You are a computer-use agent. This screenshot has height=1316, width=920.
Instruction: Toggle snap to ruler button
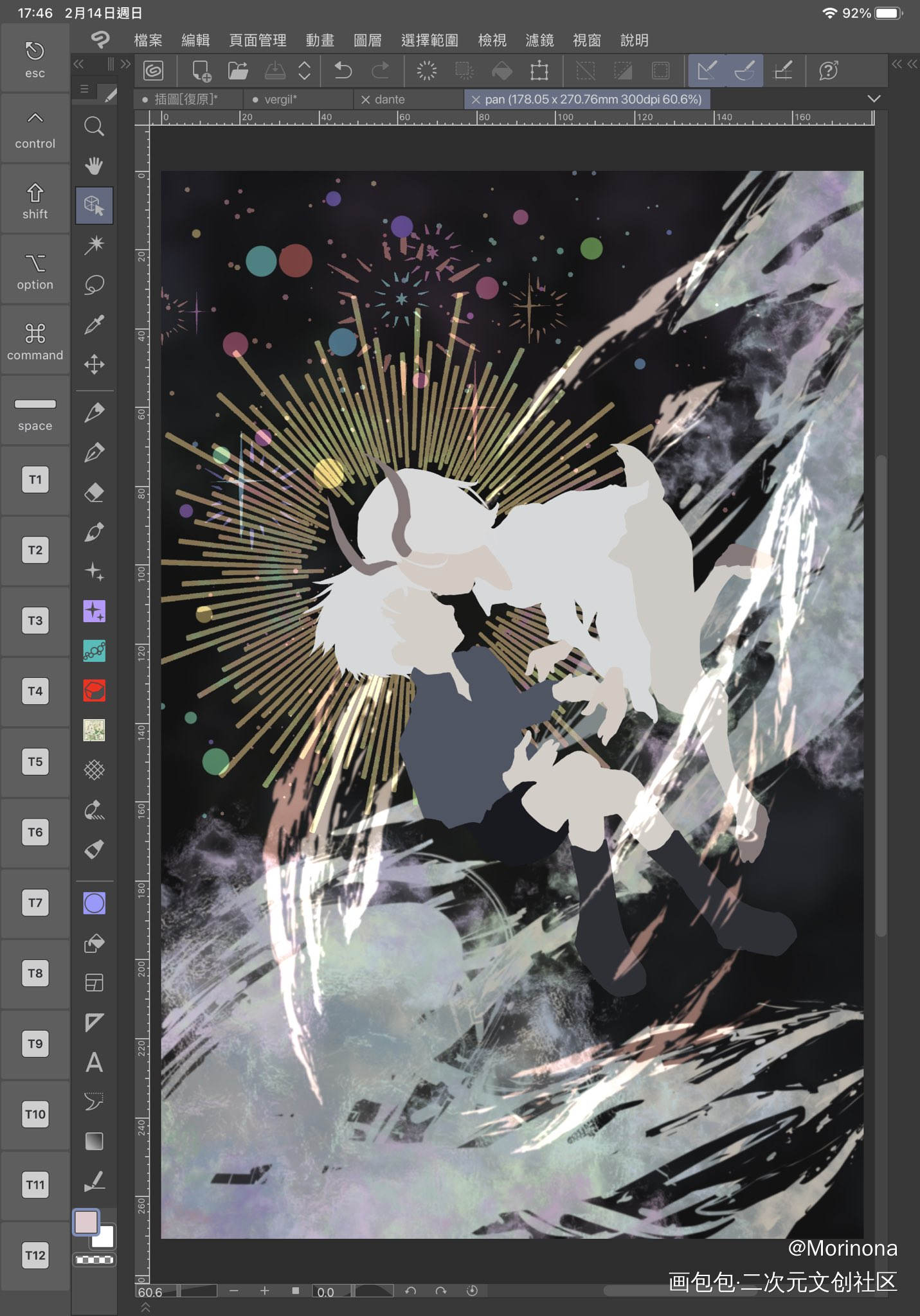tap(707, 70)
